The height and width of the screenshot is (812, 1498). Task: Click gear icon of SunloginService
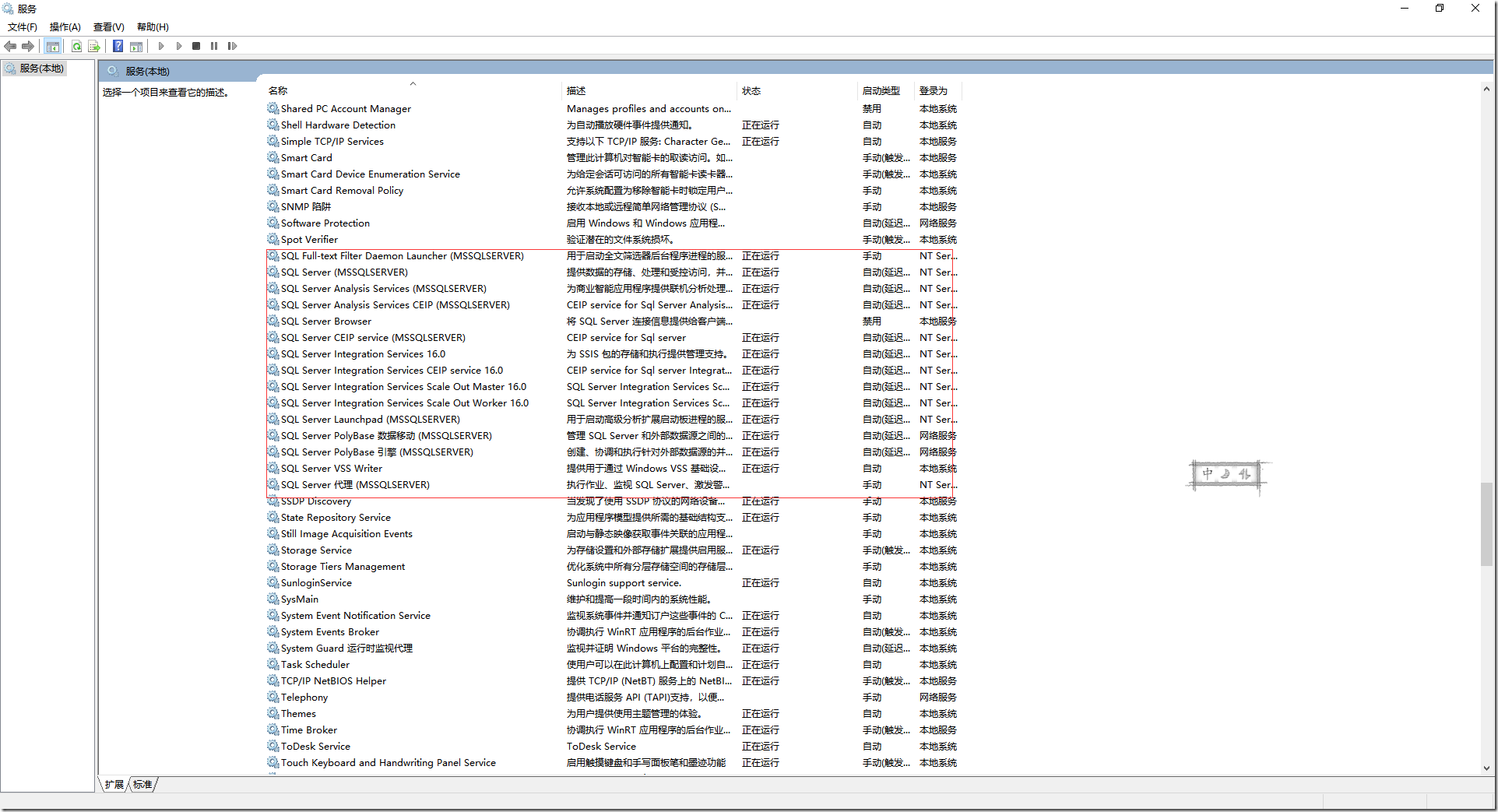coord(273,582)
